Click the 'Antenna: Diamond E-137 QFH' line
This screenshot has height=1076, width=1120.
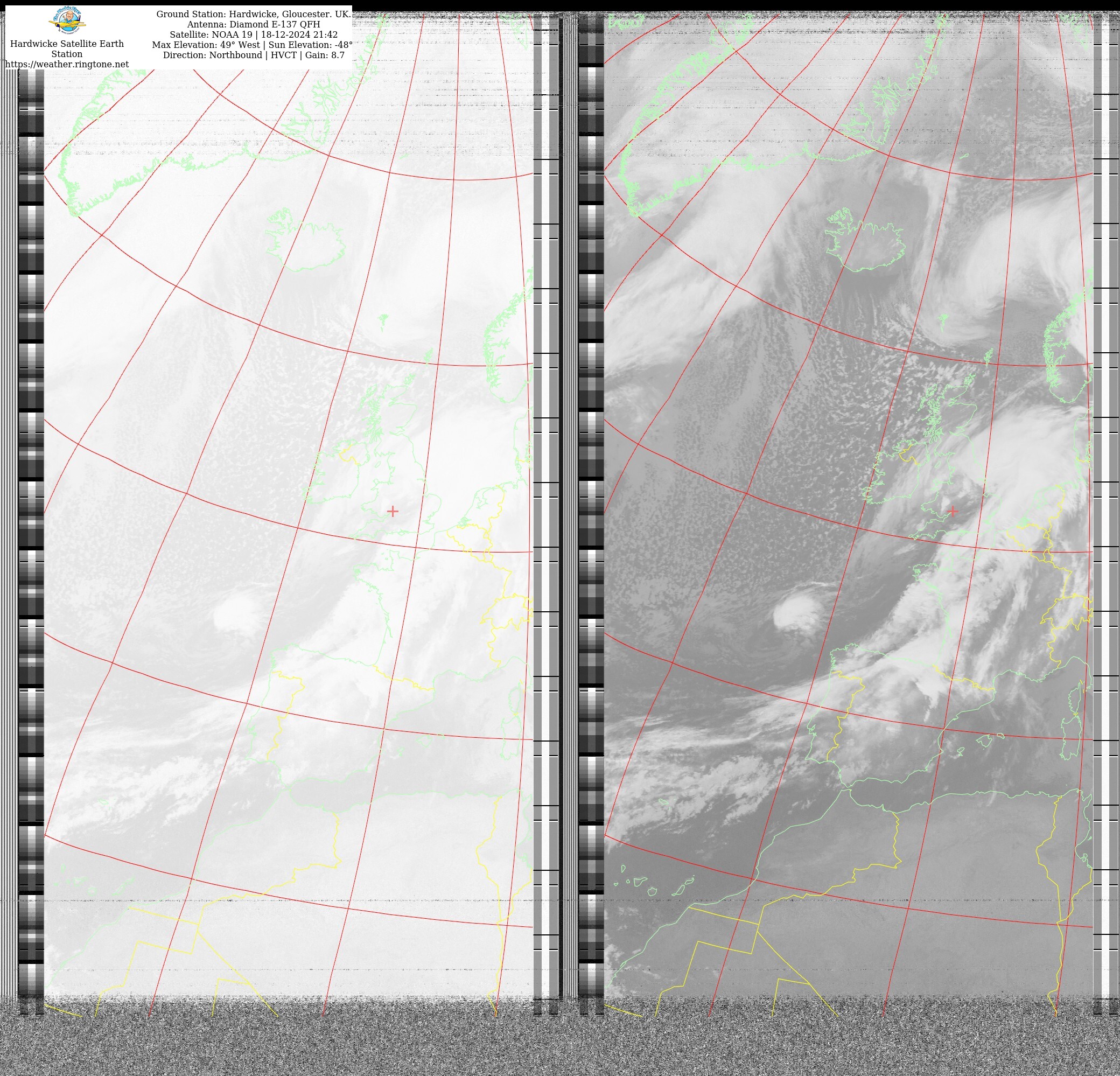[x=253, y=24]
